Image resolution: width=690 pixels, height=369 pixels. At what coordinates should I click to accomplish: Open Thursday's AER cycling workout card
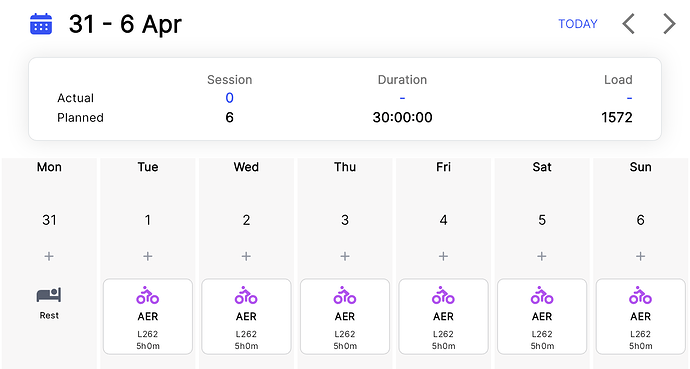tap(345, 316)
